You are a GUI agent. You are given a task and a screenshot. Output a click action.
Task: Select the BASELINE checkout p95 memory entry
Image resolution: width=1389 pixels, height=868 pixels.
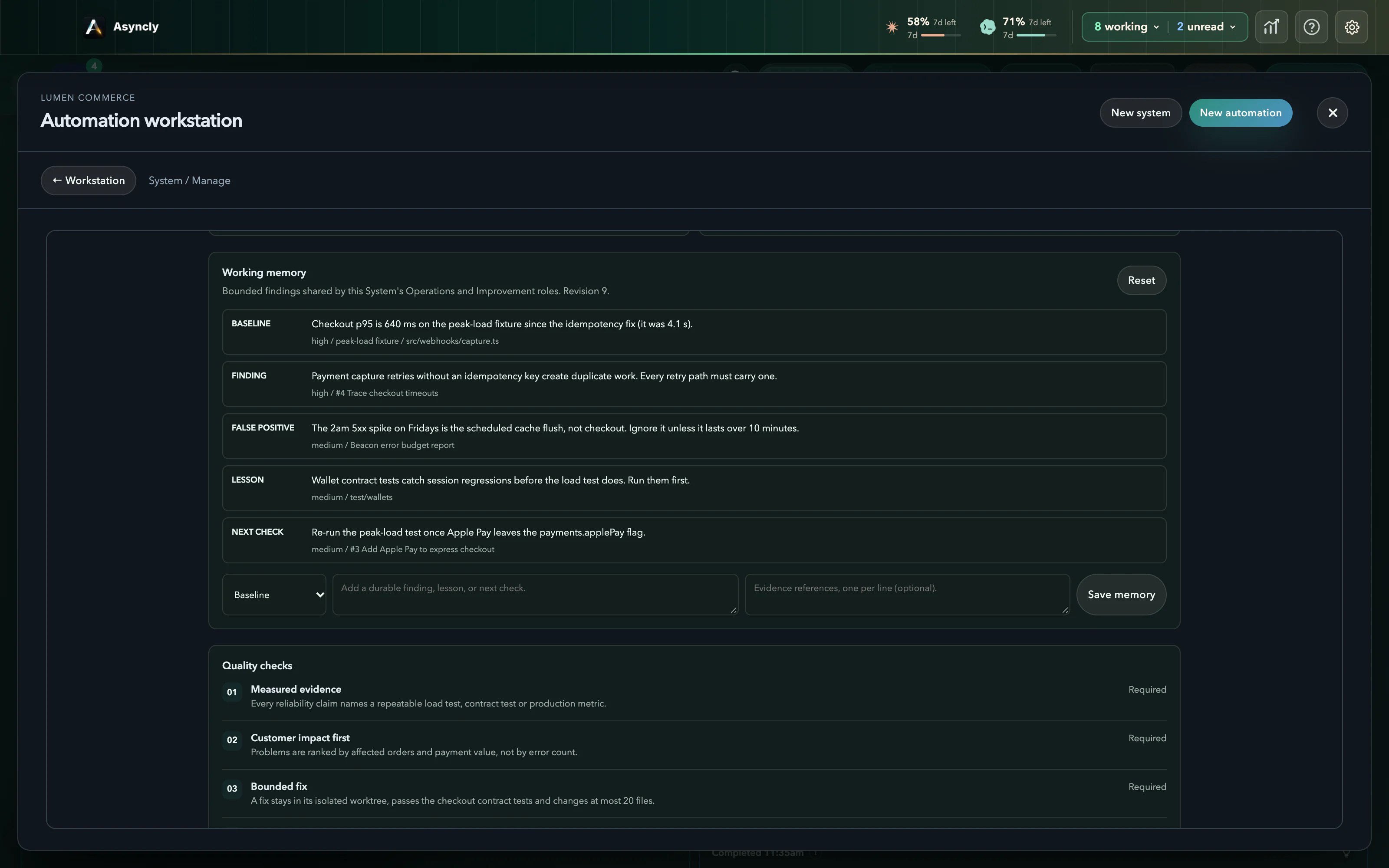[x=694, y=332]
